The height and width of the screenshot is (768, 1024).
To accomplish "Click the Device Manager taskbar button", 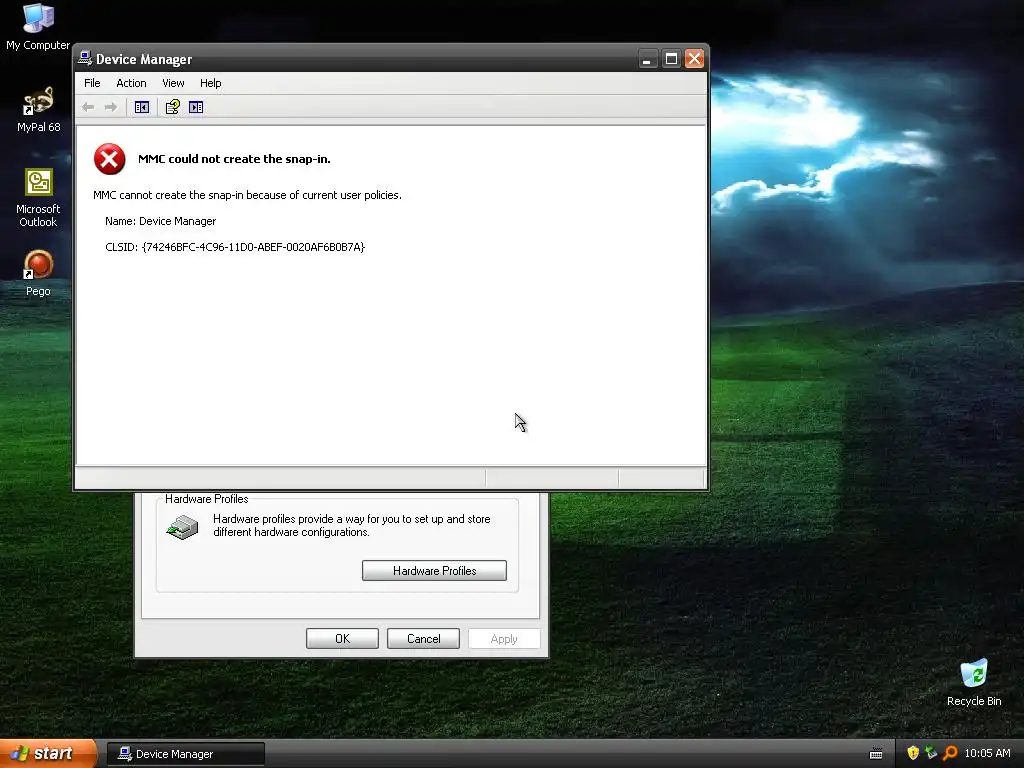I will pyautogui.click(x=185, y=754).
